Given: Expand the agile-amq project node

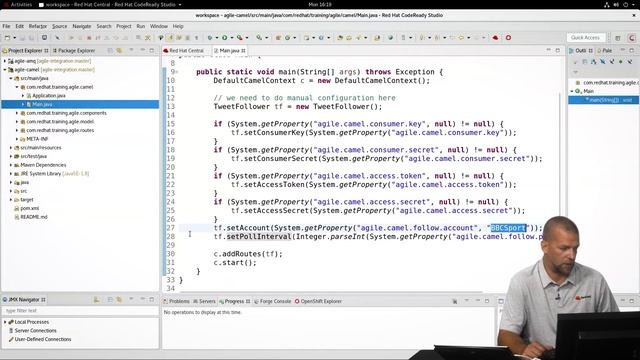Looking at the screenshot, I should point(5,61).
